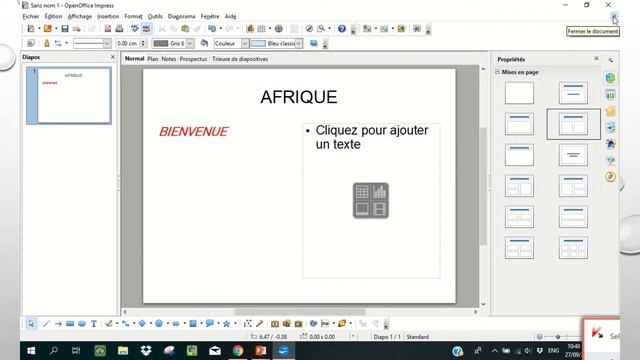Select the blank slide layout thumbnail

tap(519, 93)
